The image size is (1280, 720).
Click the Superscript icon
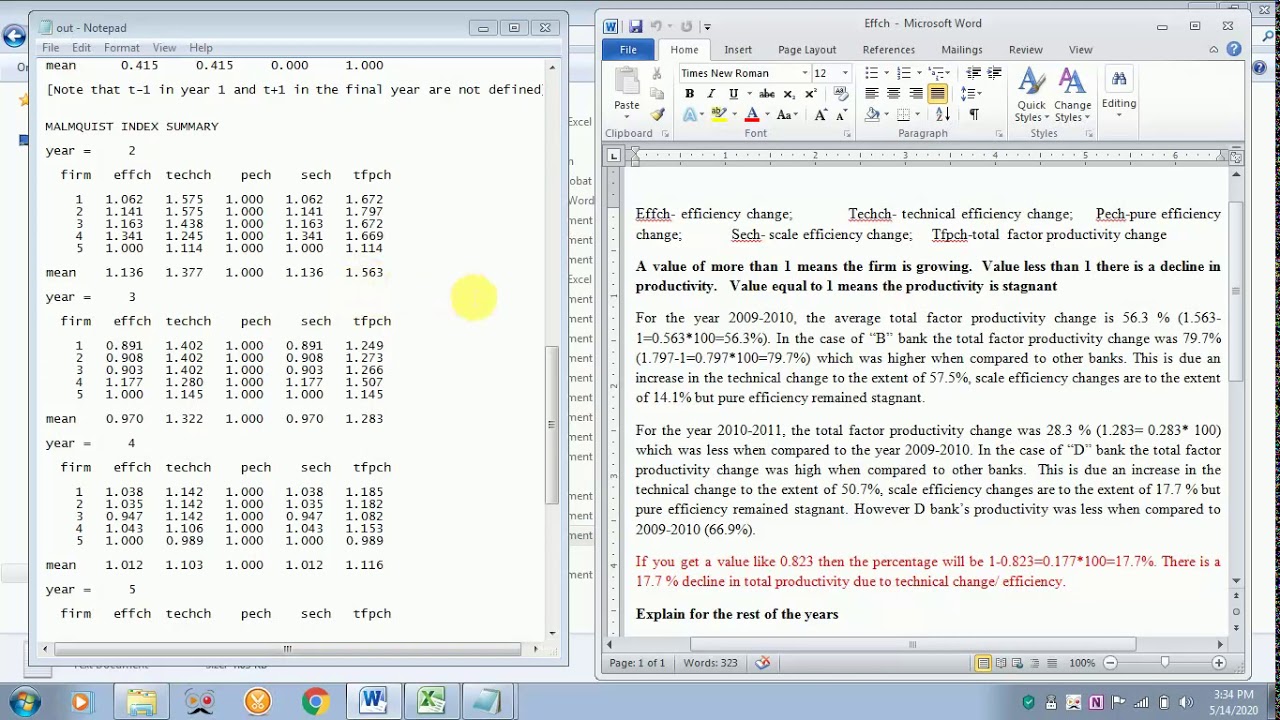[x=810, y=94]
